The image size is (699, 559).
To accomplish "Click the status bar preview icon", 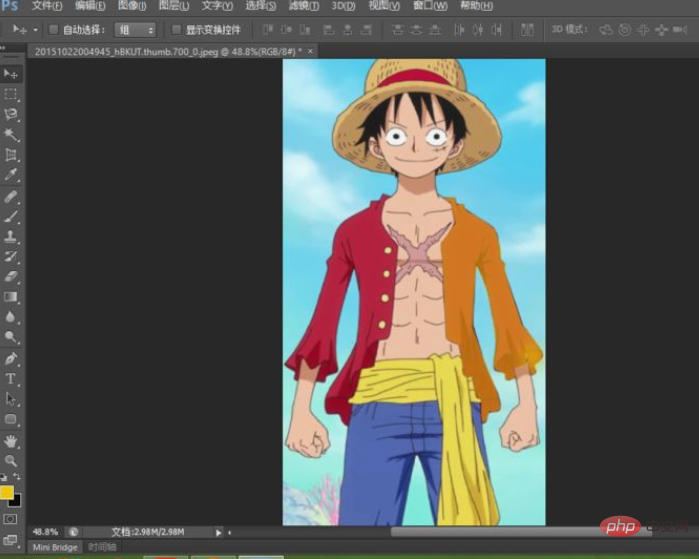I will 73,532.
